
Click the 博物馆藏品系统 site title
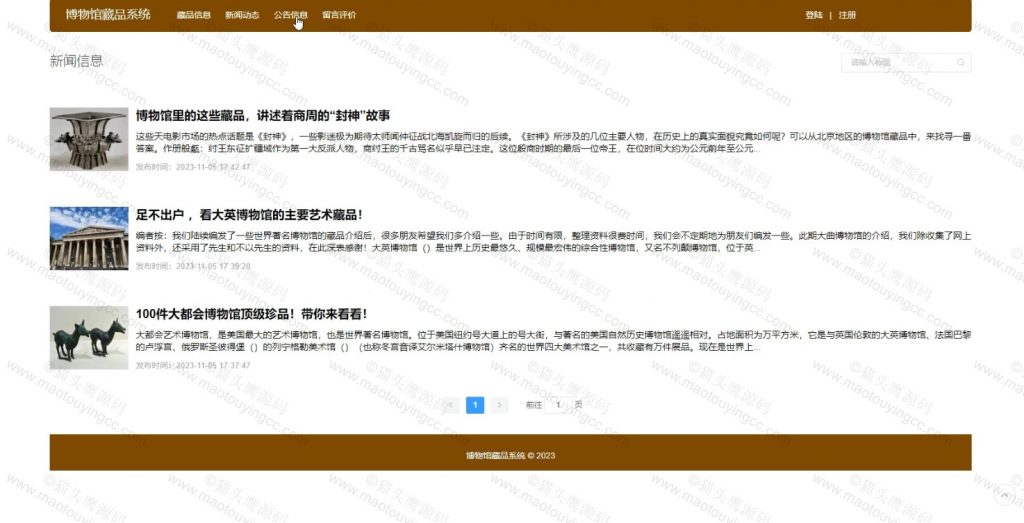coord(108,15)
